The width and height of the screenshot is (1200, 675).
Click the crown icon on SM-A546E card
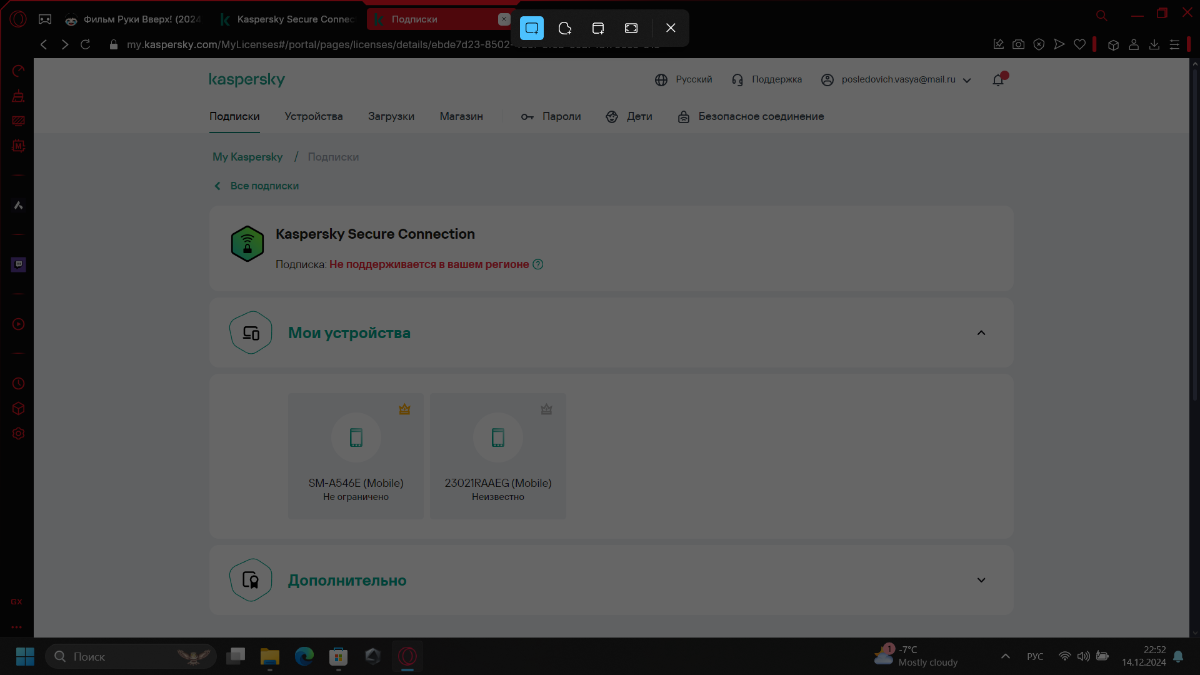(404, 409)
